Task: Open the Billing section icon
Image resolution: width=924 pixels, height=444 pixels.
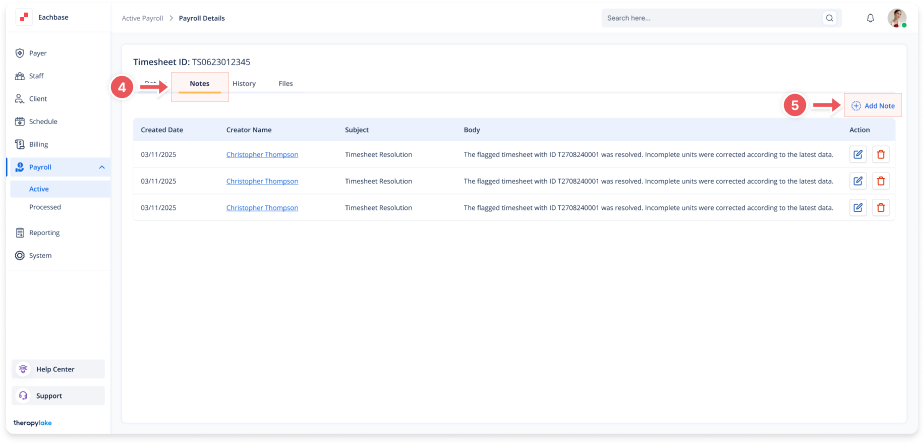Action: pyautogui.click(x=19, y=144)
